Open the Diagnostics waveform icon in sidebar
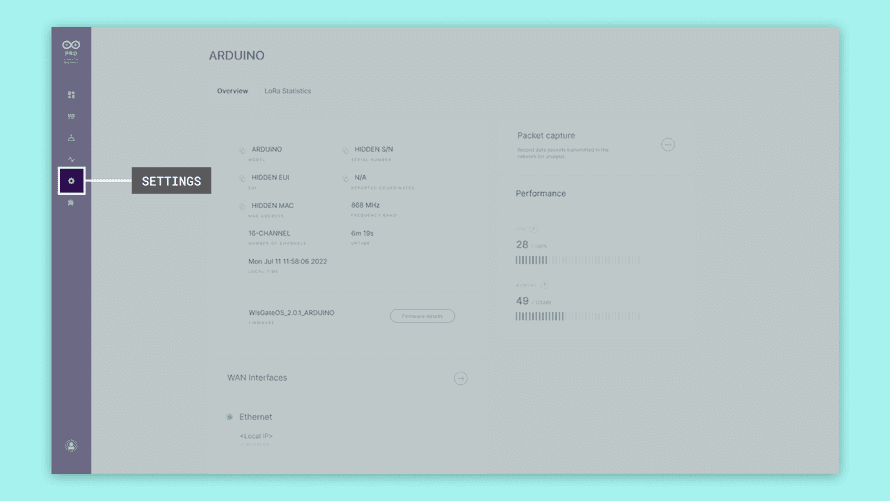890x501 pixels. pyautogui.click(x=71, y=159)
